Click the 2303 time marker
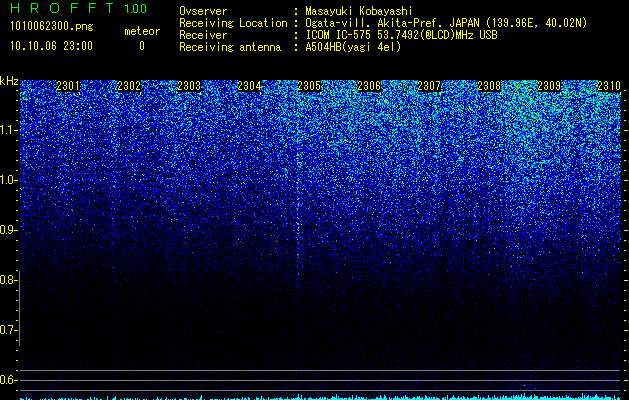The image size is (629, 400). pos(189,86)
